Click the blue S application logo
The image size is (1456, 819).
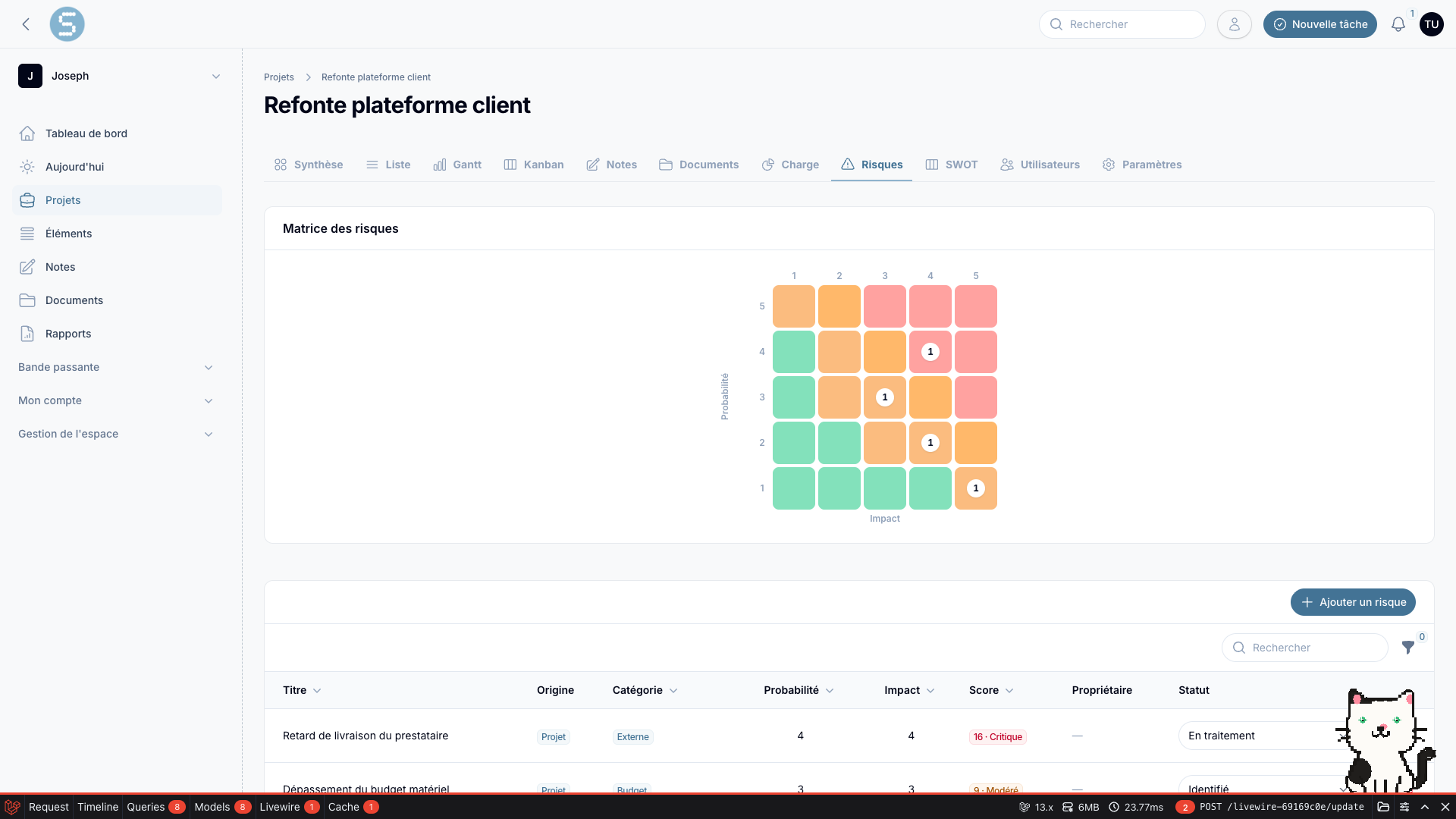pyautogui.click(x=67, y=24)
